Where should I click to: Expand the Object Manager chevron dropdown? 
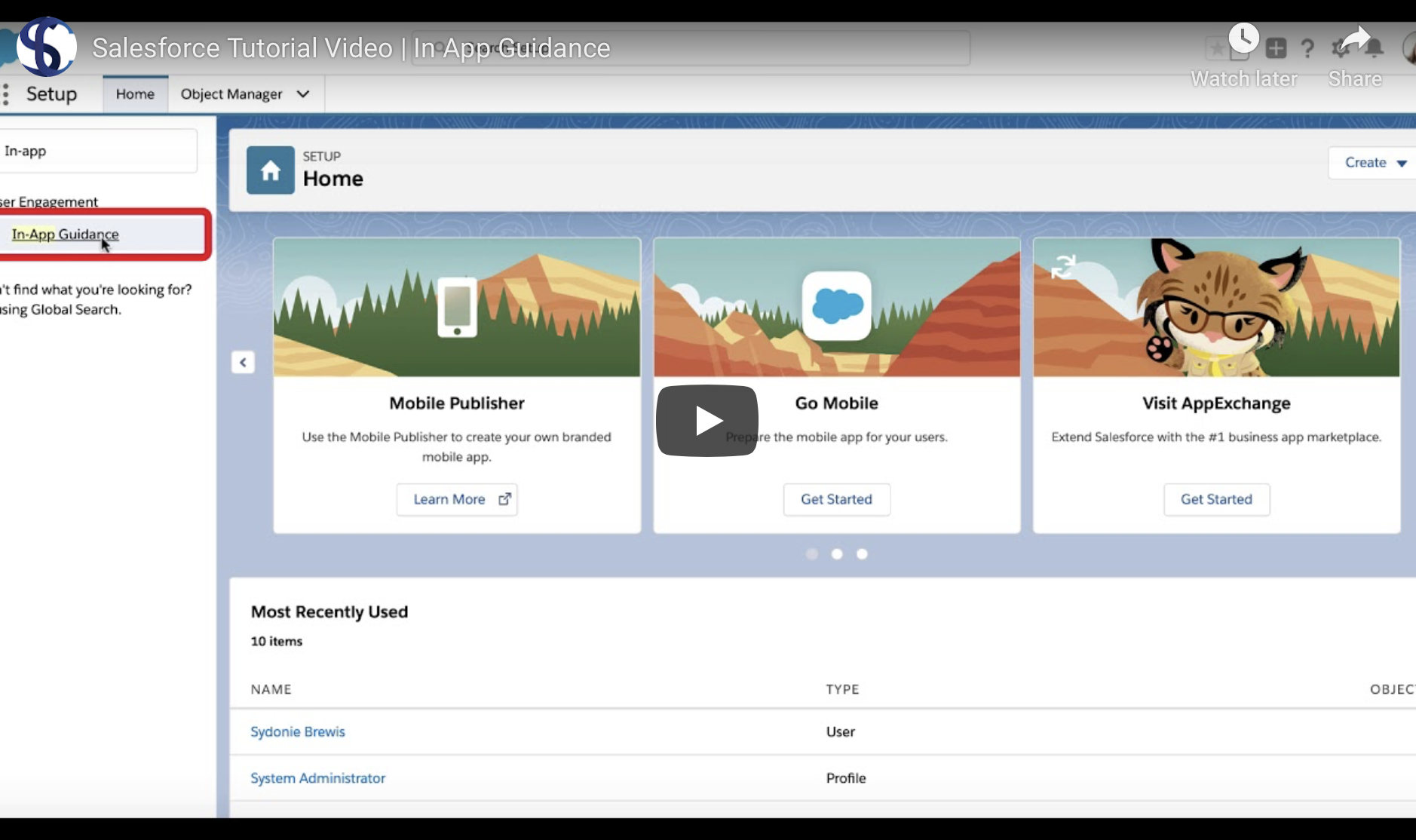click(x=303, y=94)
